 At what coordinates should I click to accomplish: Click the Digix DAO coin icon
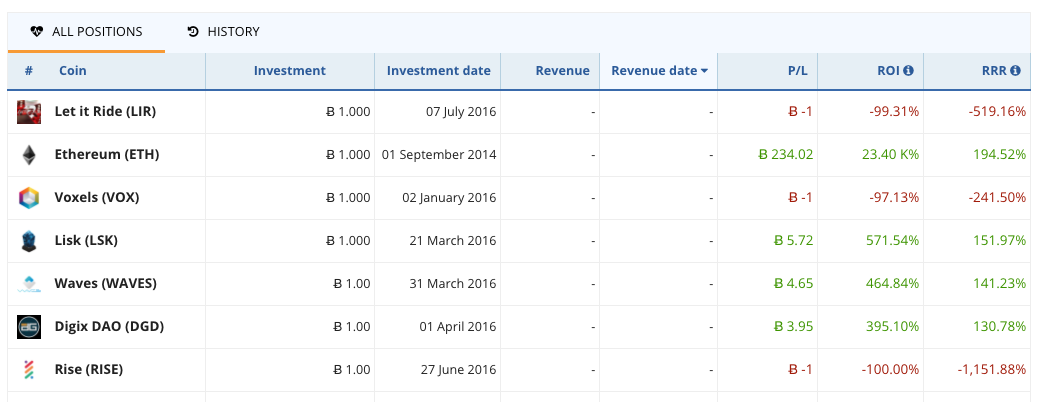29,327
